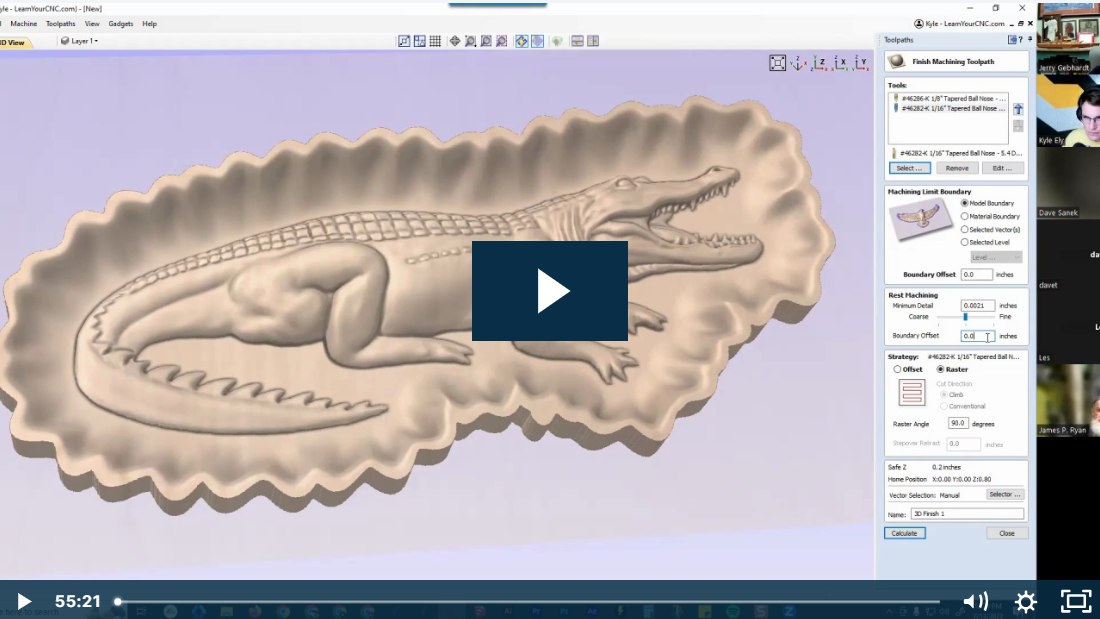Switch to the 3D View tab
1100x619 pixels.
click(x=14, y=43)
